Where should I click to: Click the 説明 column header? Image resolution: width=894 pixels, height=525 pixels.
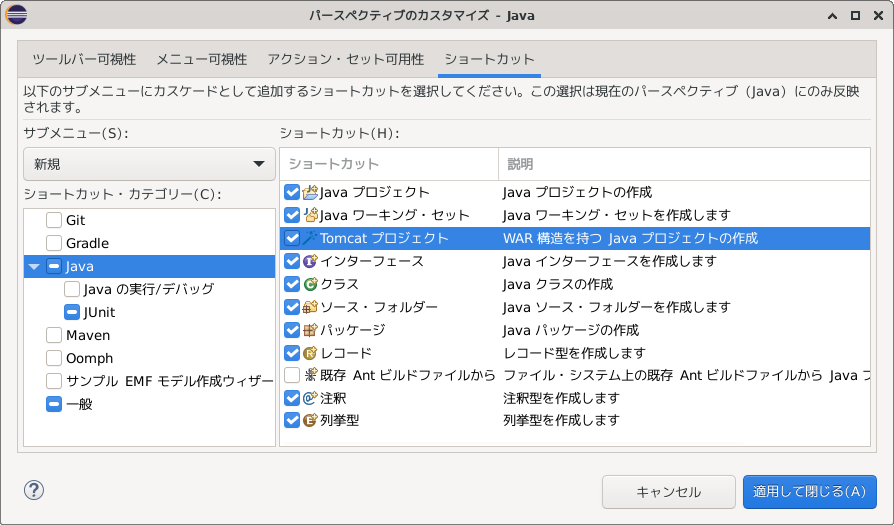point(684,164)
